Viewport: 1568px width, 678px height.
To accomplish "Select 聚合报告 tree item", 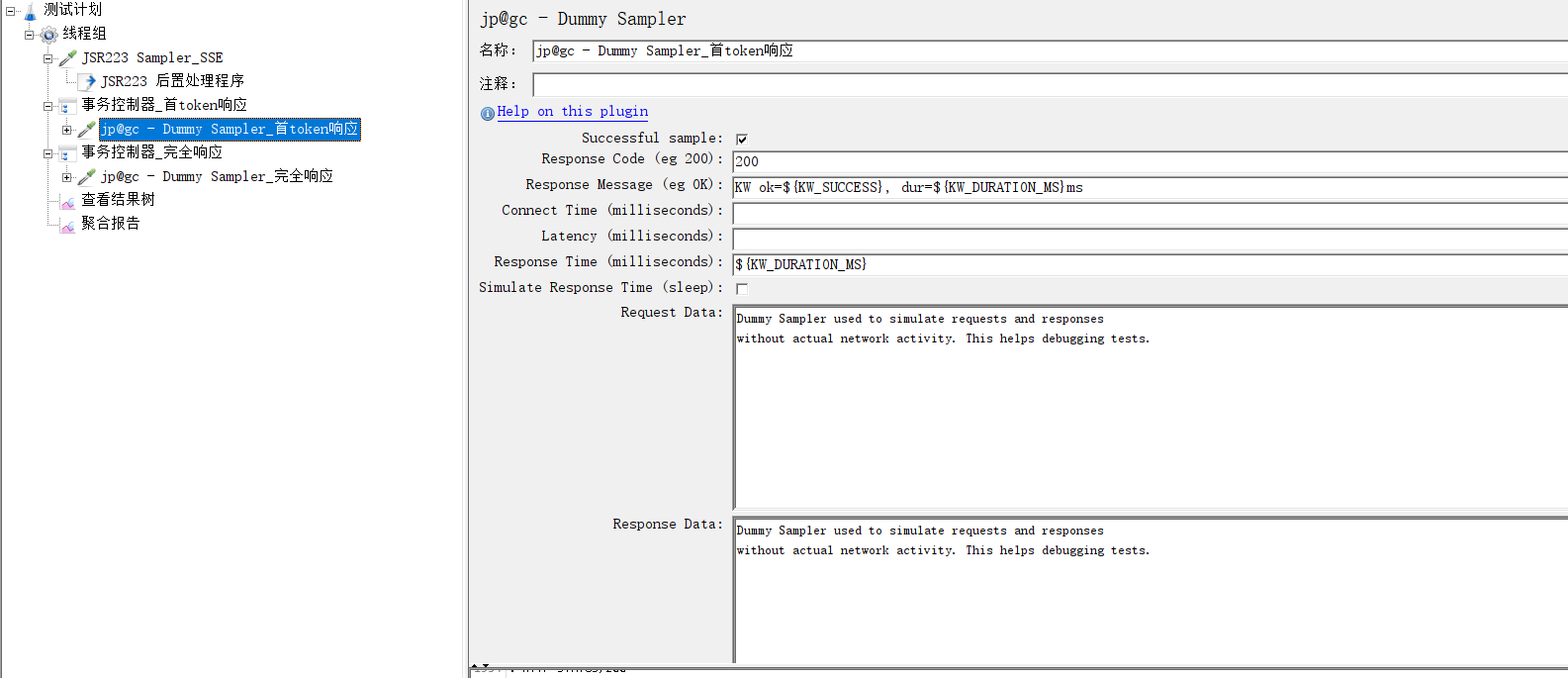I will tap(110, 224).
